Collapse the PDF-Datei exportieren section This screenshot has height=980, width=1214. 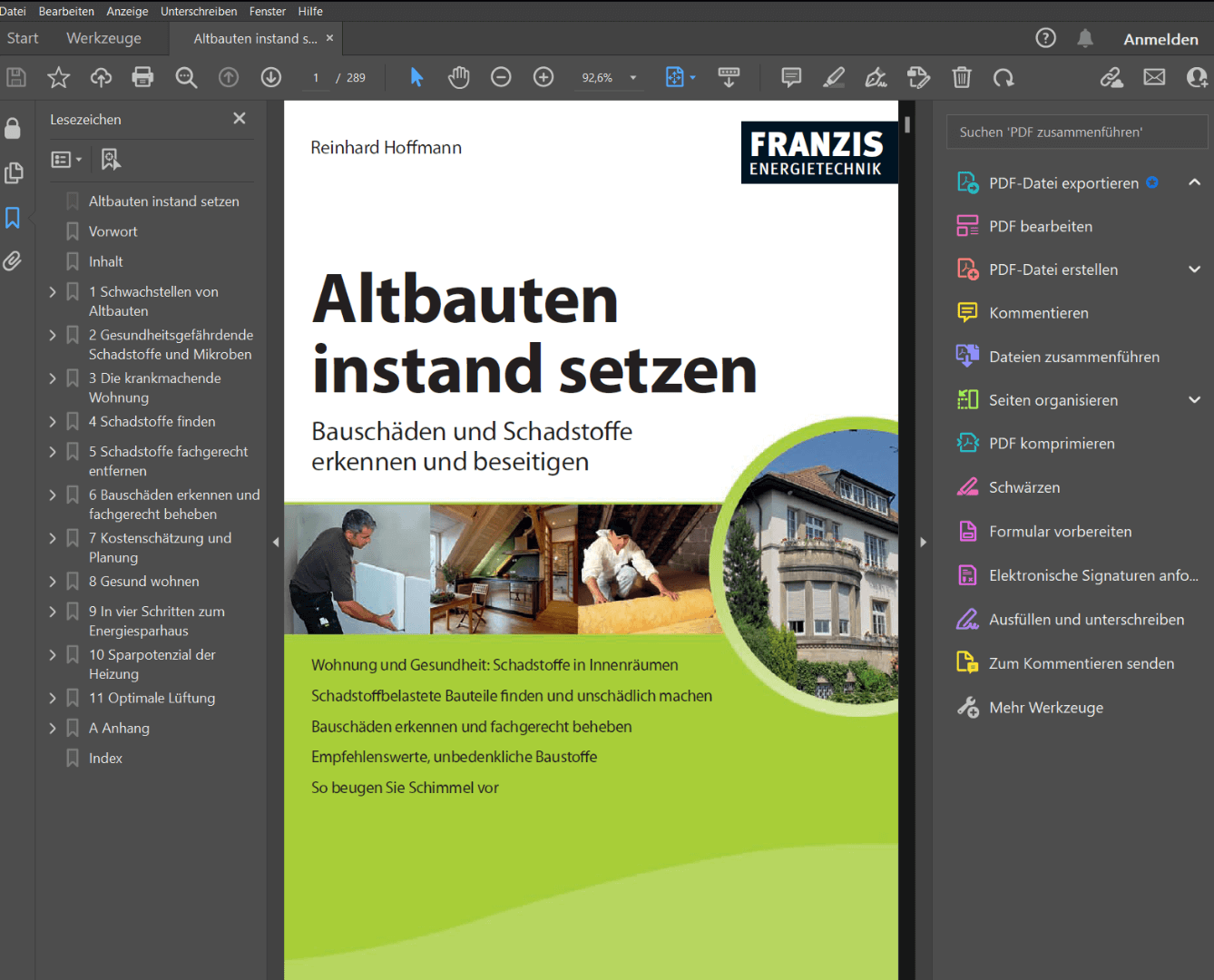(x=1195, y=182)
